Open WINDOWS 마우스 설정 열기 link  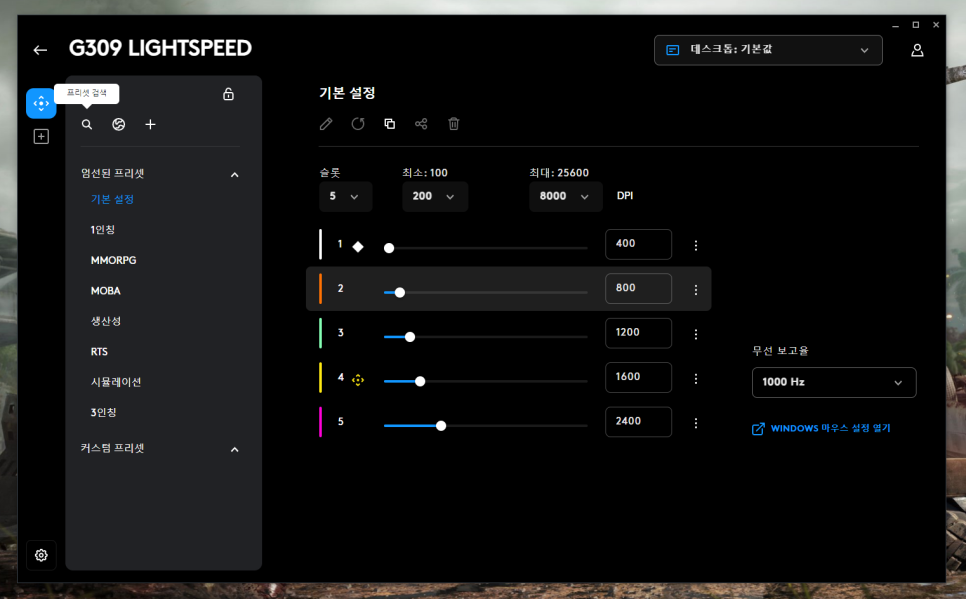(821, 428)
